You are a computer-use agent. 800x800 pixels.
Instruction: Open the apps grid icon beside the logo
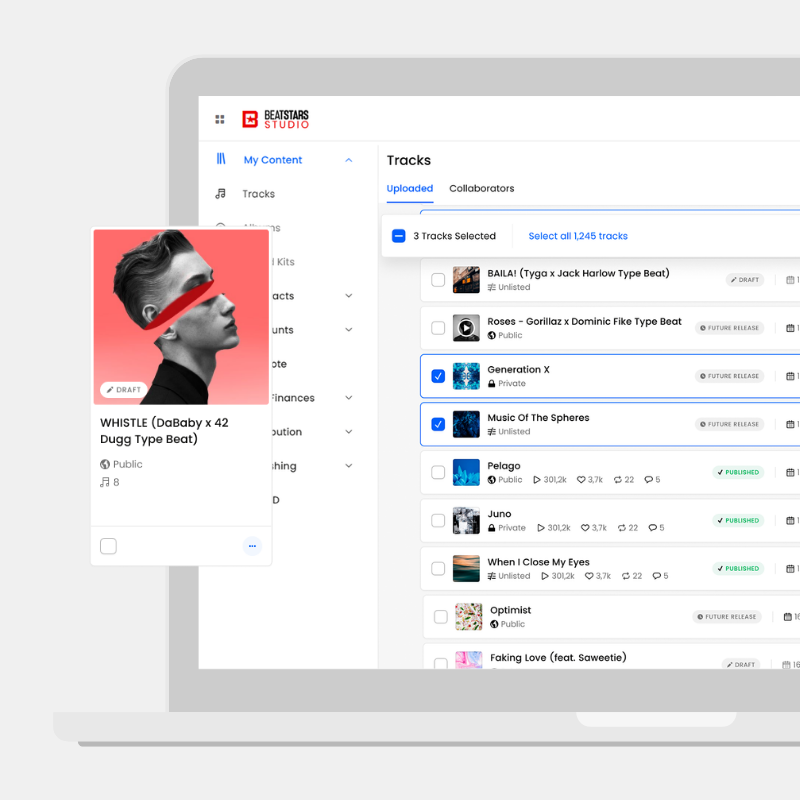(219, 118)
